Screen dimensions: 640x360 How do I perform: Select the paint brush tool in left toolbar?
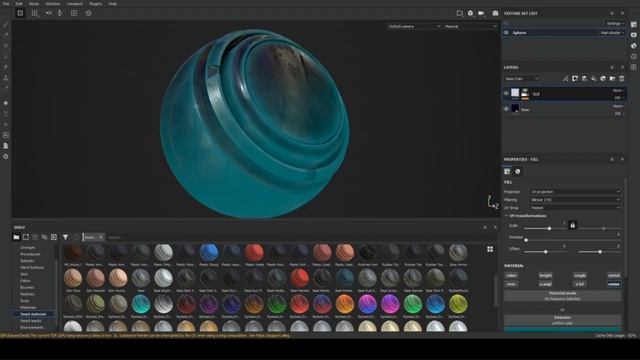coord(6,25)
